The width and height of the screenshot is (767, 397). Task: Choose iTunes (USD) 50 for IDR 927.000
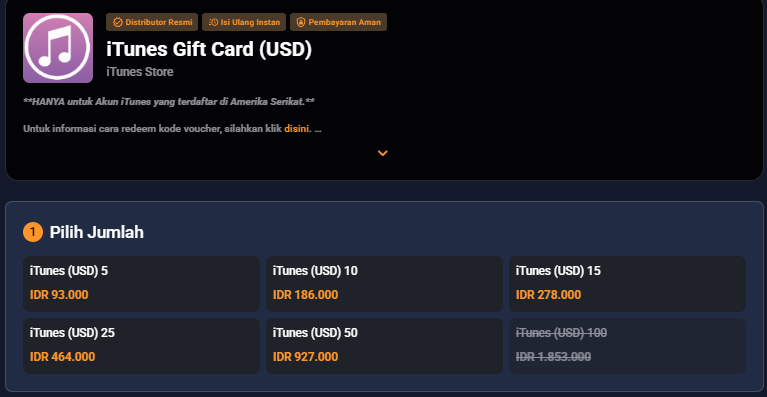pyautogui.click(x=384, y=346)
